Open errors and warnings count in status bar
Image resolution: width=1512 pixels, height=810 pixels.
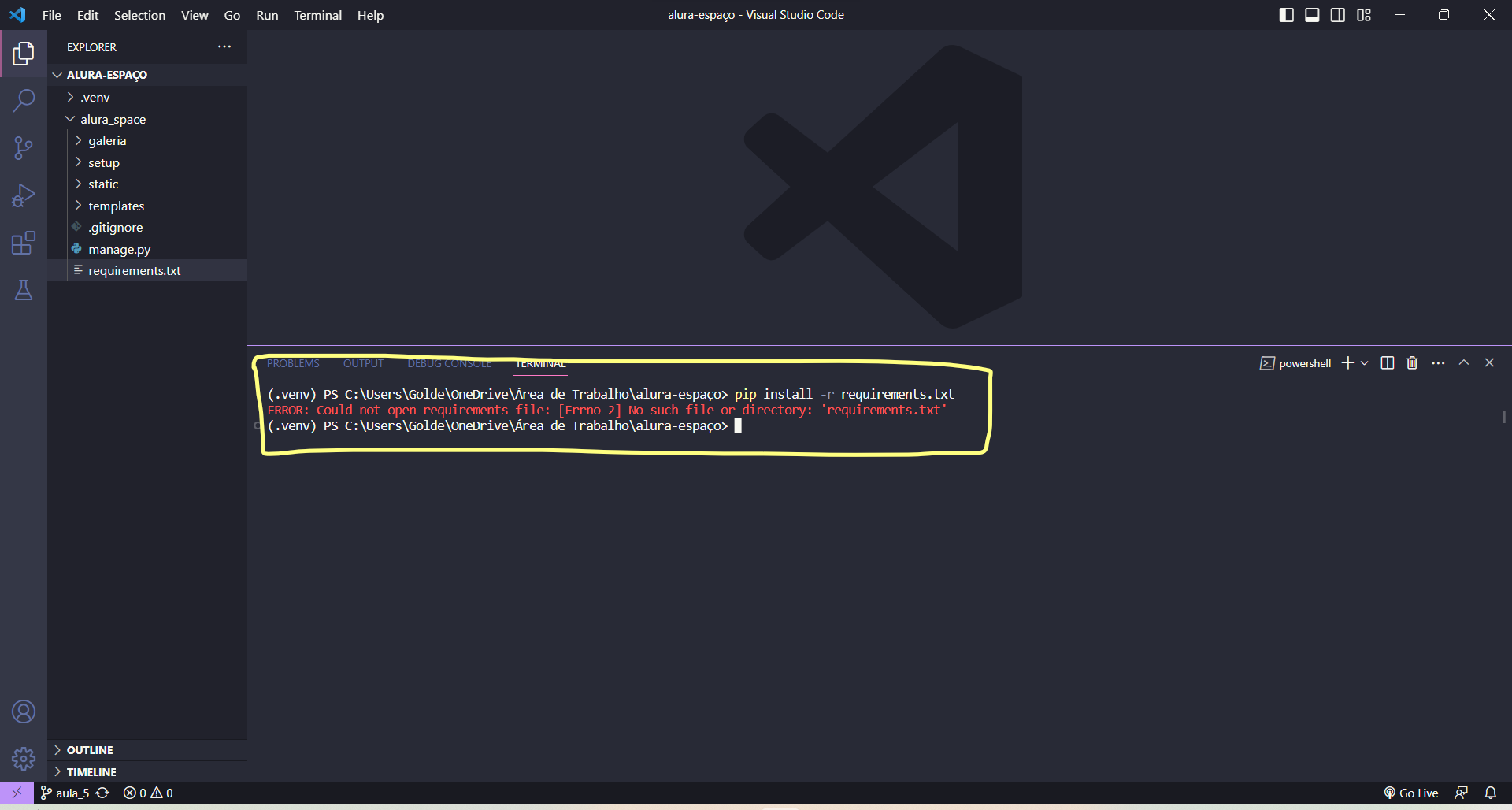tap(148, 793)
